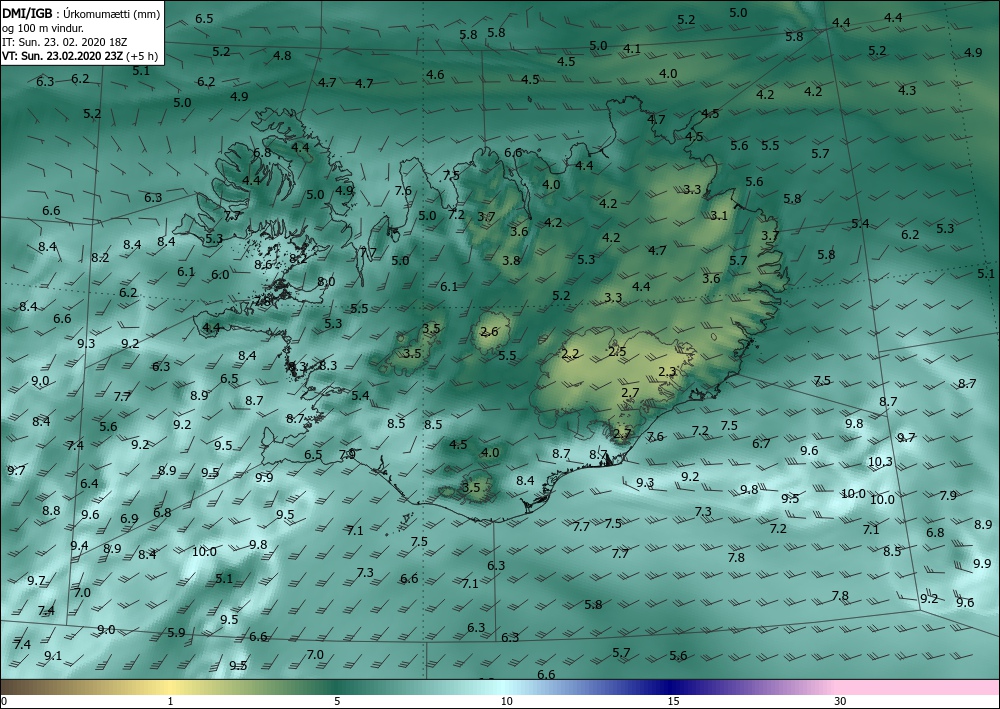Click the 2.2 value on the glacier
The image size is (1000, 709).
[570, 354]
